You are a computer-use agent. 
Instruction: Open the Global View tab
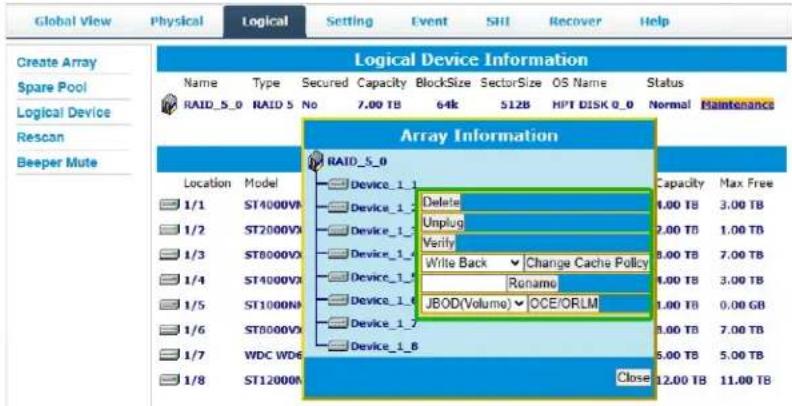tap(73, 22)
